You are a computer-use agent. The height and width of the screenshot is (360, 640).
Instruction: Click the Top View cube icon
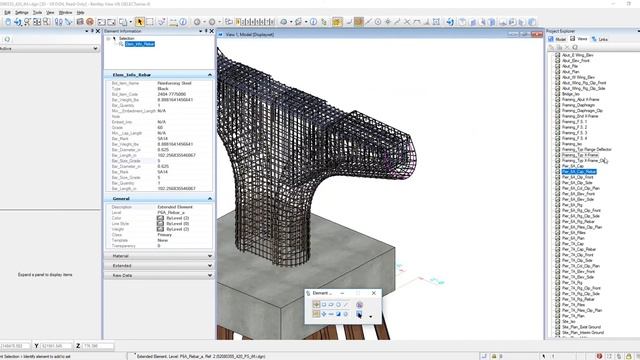462,22
